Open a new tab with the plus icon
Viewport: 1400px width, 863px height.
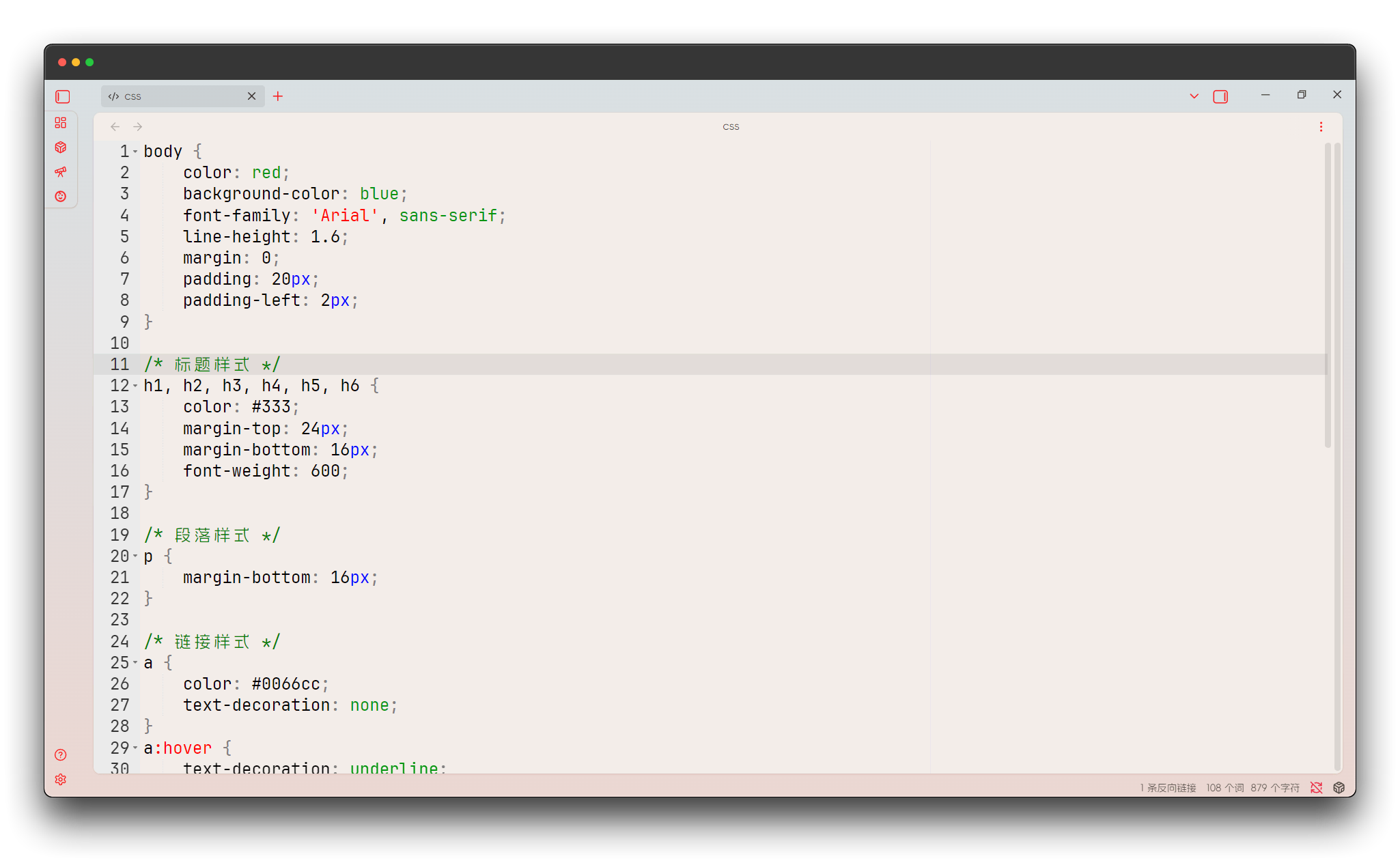click(277, 96)
